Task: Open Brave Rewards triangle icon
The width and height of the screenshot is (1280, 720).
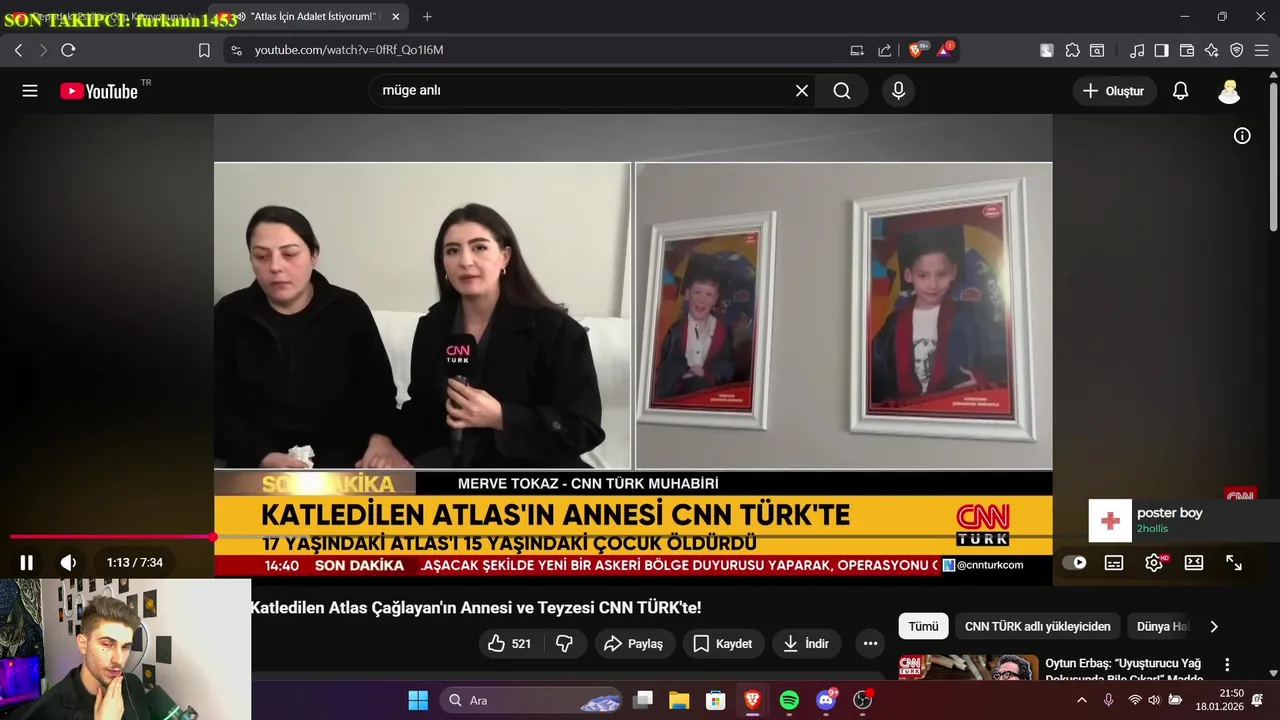Action: point(945,50)
